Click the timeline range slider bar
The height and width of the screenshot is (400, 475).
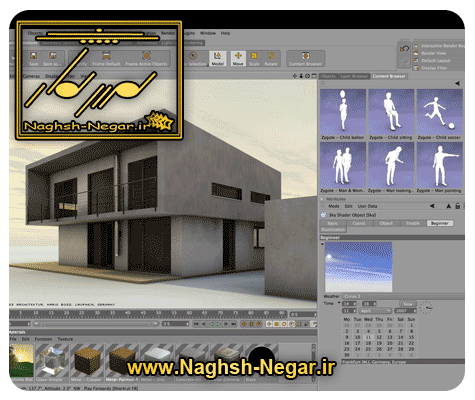click(x=95, y=324)
